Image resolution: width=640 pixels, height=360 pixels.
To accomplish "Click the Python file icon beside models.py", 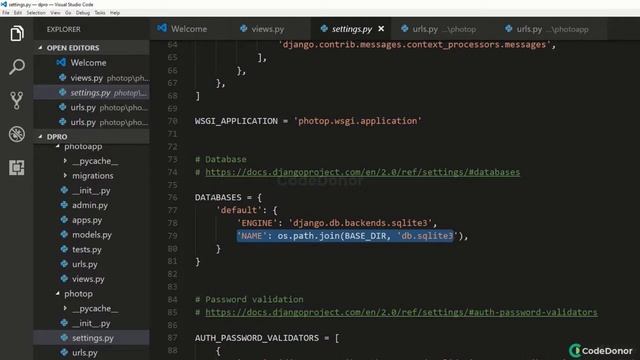I will 64,234.
